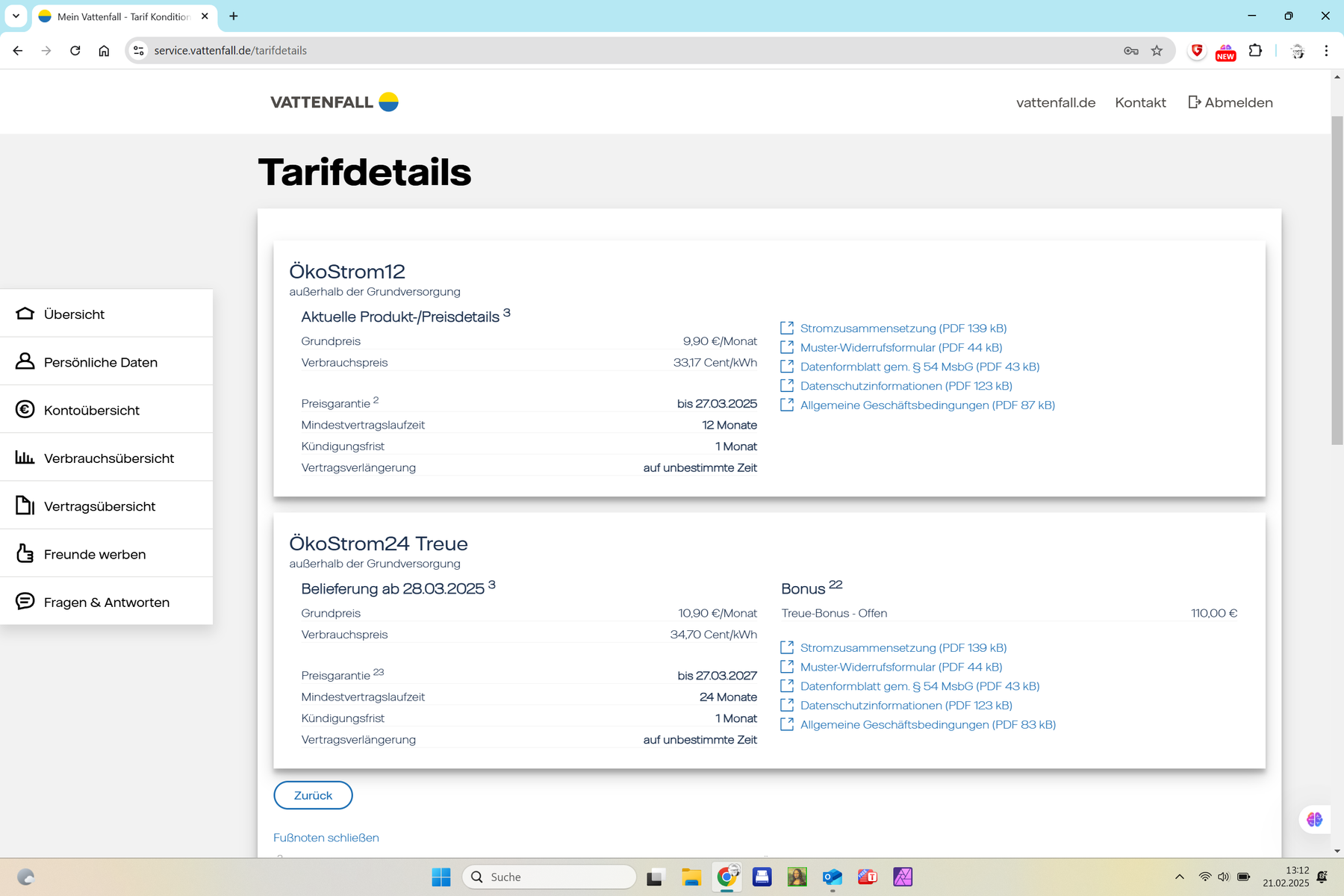Open the volume tray icon

pos(1223,877)
